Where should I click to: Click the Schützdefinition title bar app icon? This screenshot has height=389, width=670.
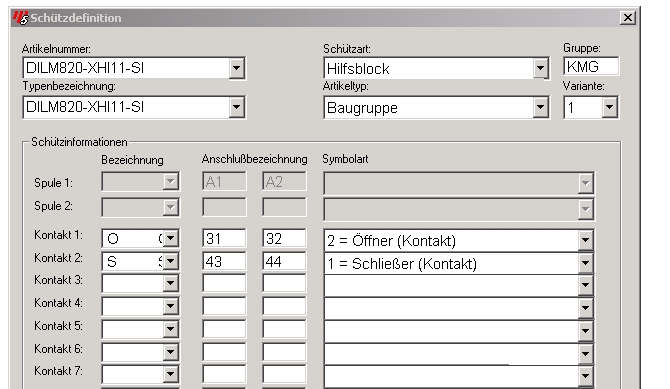click(20, 18)
